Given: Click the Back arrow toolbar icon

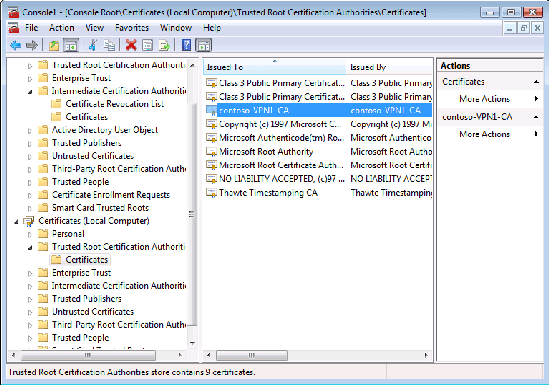Looking at the screenshot, I should coord(15,45).
